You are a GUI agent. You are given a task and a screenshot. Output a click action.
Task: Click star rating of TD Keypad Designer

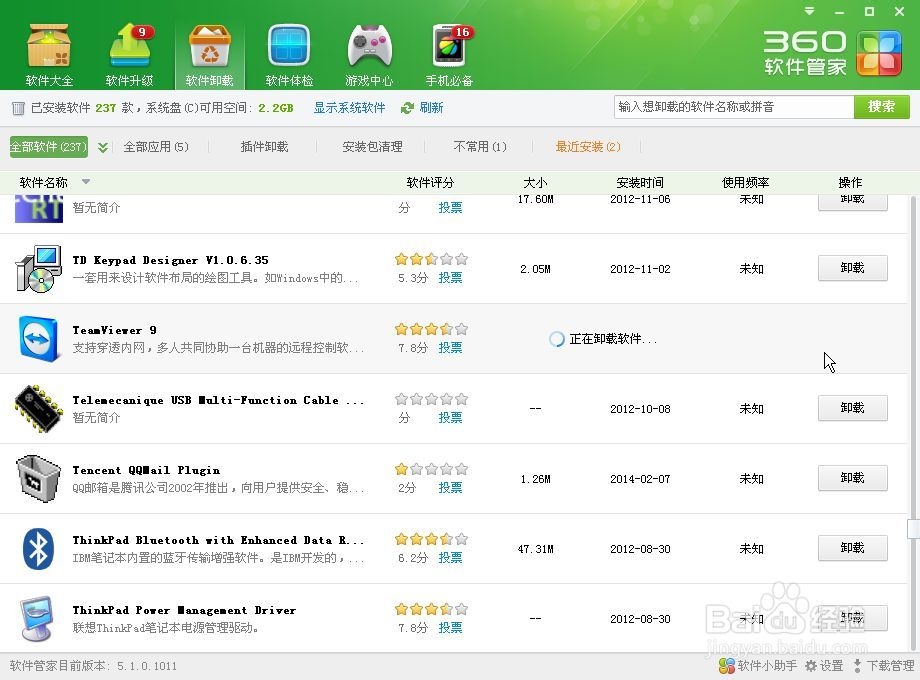431,259
